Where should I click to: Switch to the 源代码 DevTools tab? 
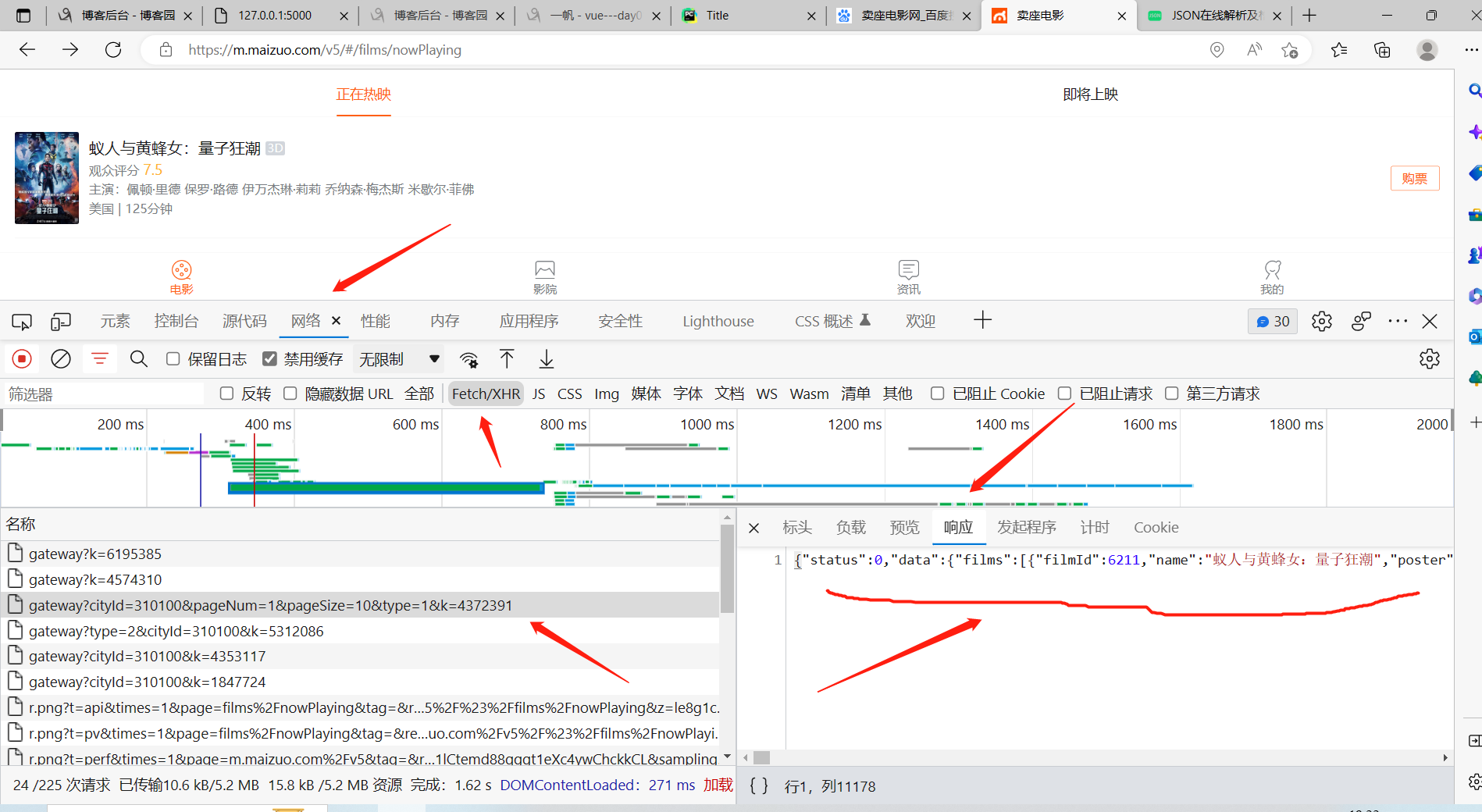[244, 321]
